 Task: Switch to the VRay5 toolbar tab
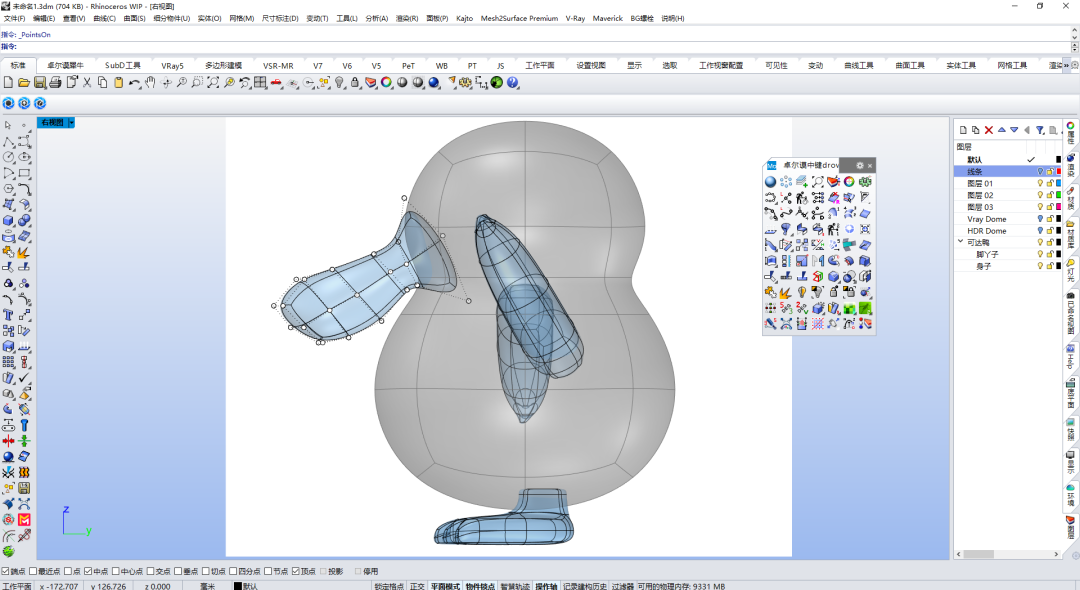172,66
